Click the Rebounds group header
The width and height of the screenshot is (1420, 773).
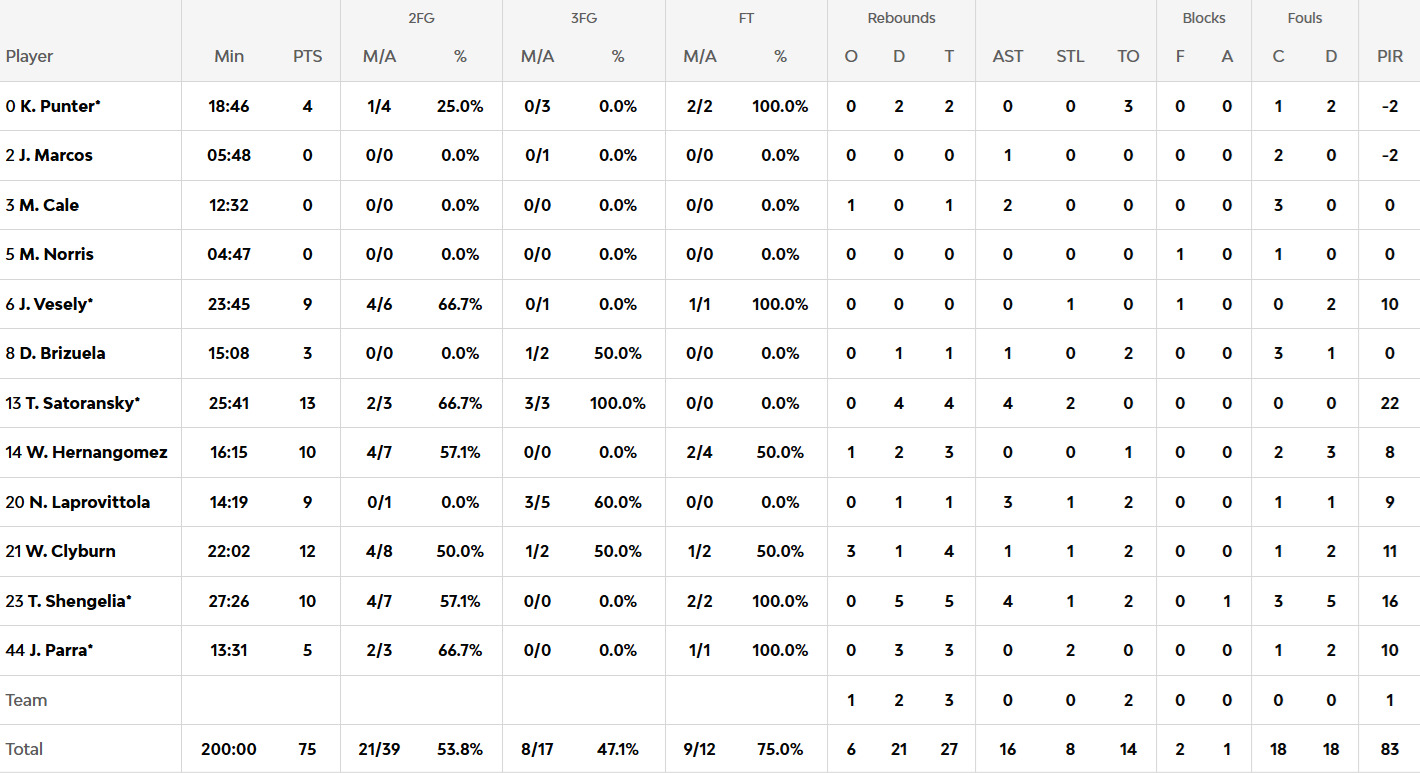(901, 18)
